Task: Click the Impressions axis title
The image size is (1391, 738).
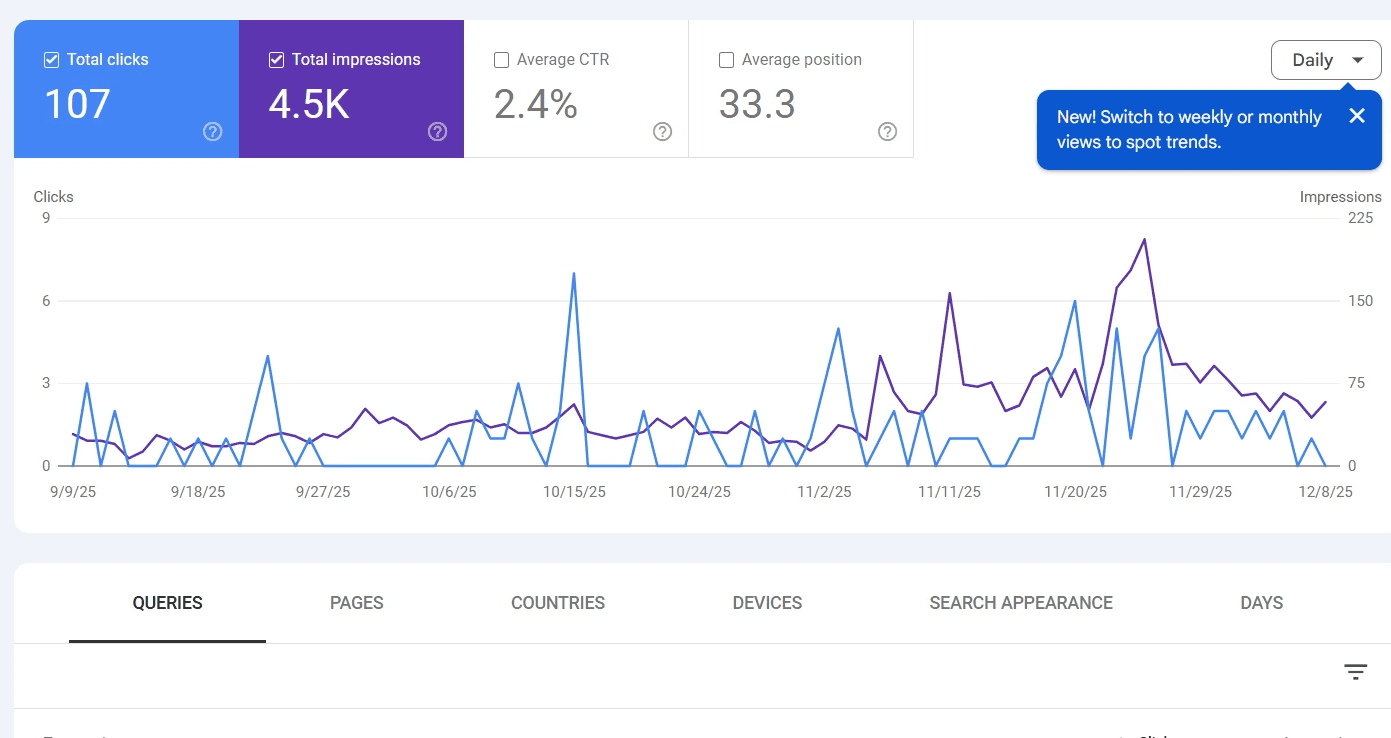Action: coord(1340,197)
